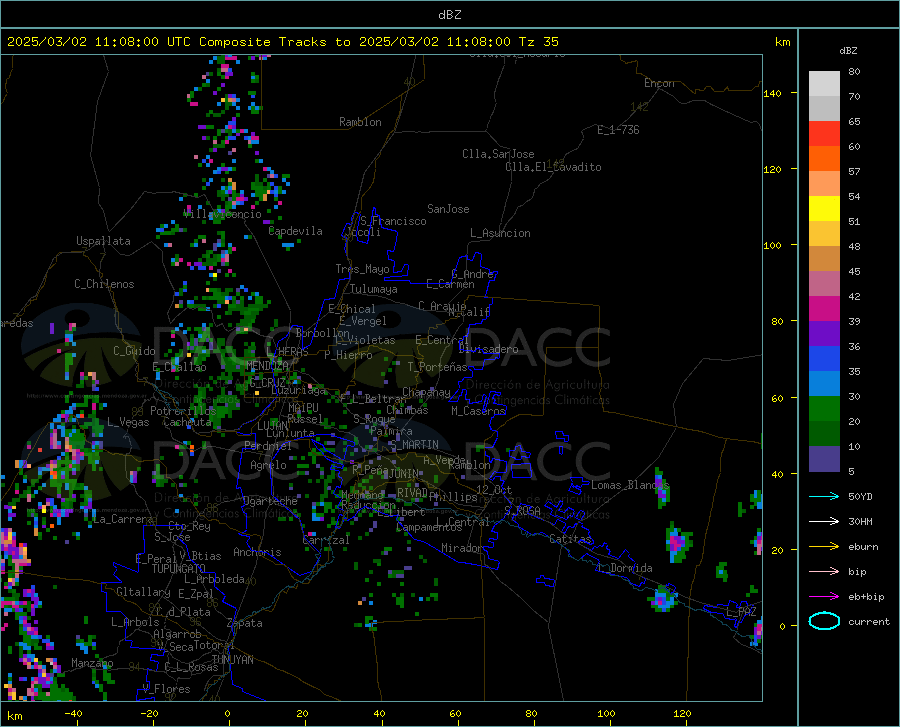This screenshot has height=727, width=900.
Task: Click the 'Catitas' label on the map
Action: [570, 539]
